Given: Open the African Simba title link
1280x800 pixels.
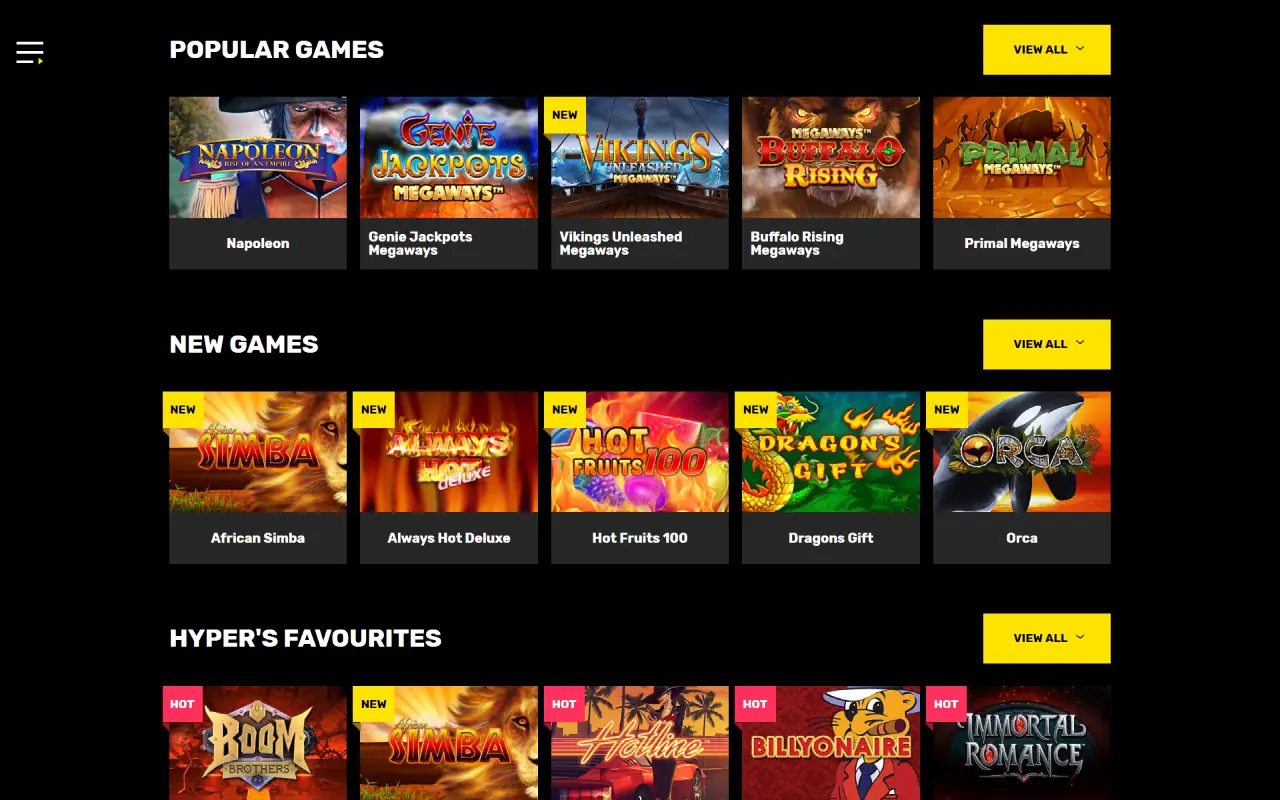Looking at the screenshot, I should coord(258,538).
